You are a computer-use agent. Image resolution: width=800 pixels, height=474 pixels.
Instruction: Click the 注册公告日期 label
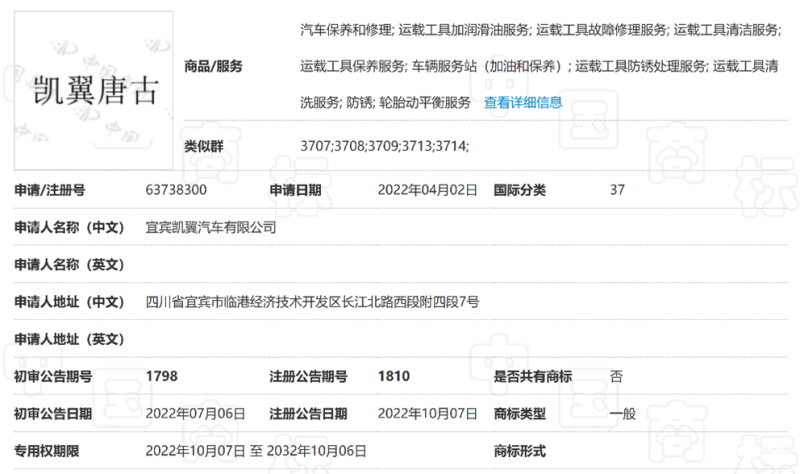coord(309,414)
